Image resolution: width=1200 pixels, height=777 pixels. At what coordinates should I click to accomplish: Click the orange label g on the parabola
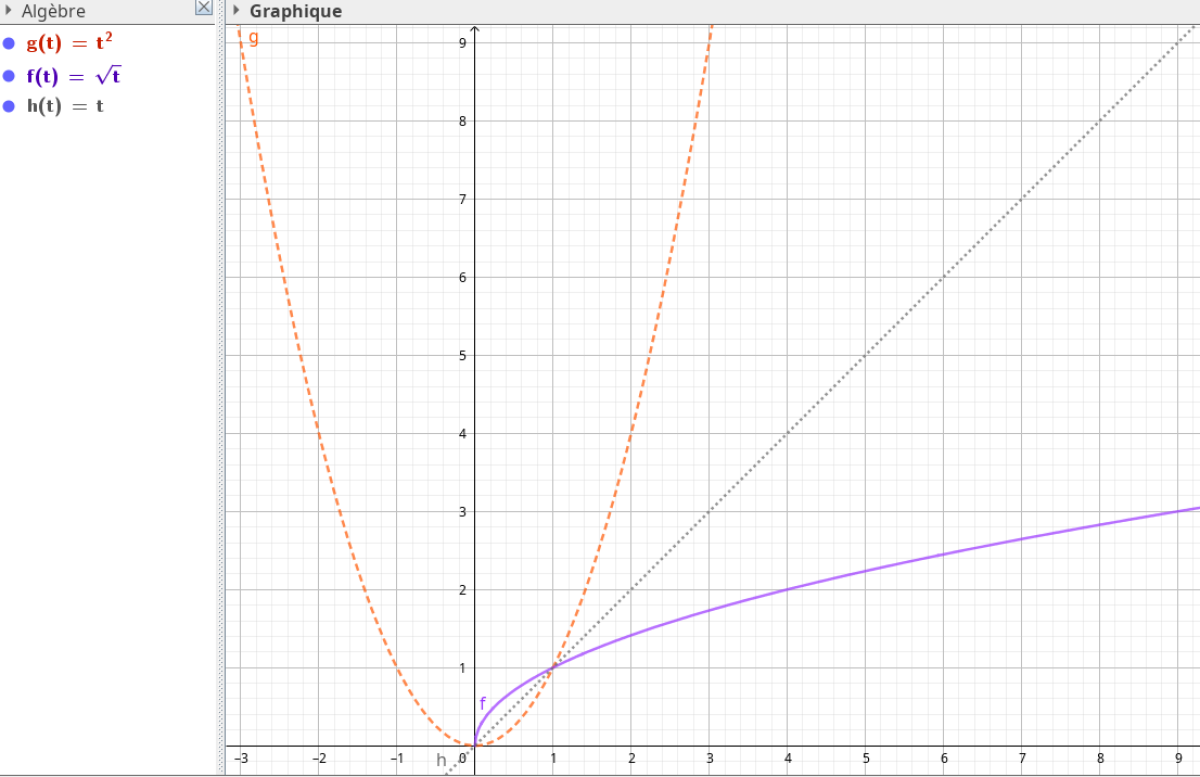[253, 38]
